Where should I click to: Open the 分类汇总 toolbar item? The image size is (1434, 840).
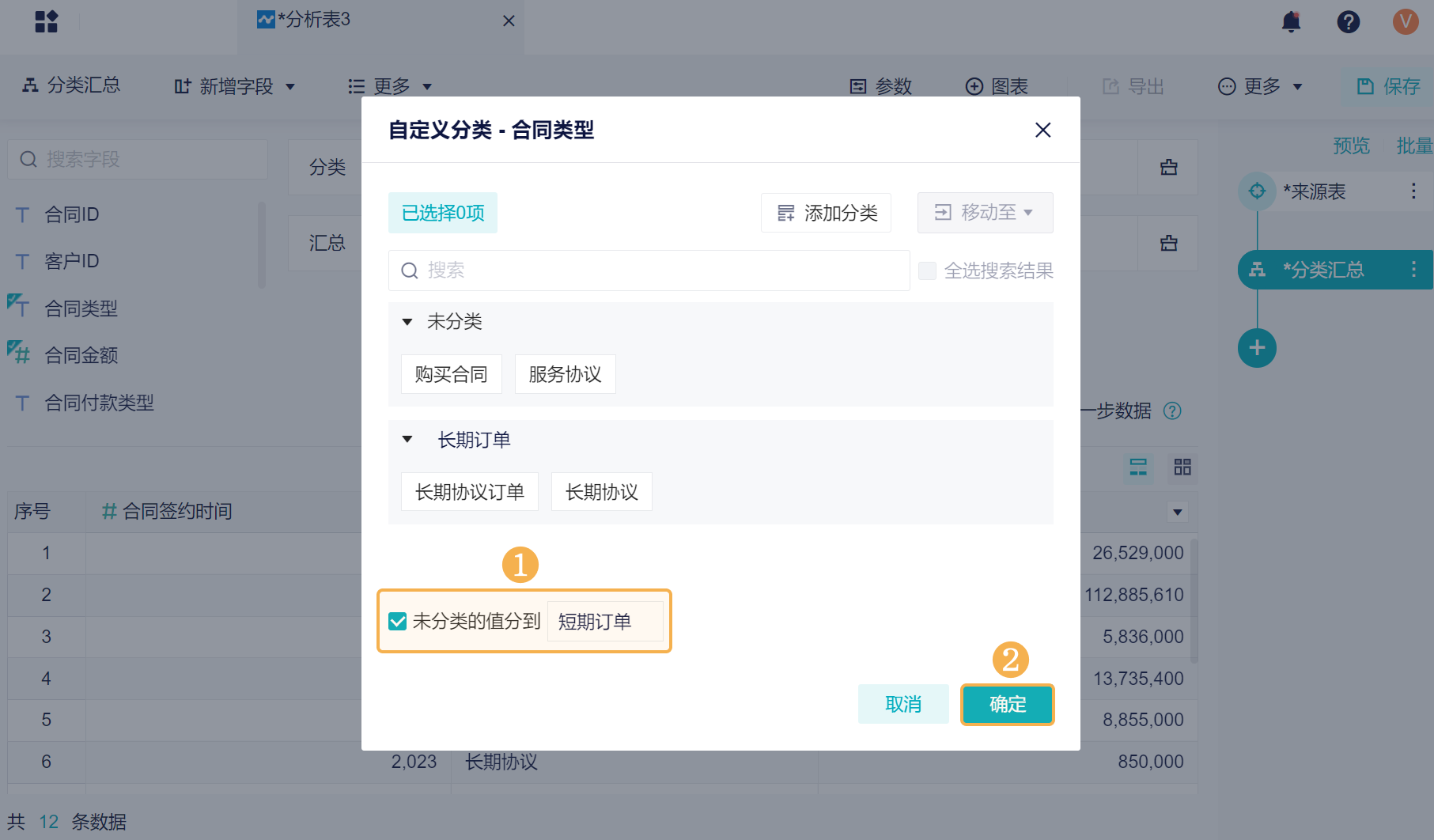[72, 85]
